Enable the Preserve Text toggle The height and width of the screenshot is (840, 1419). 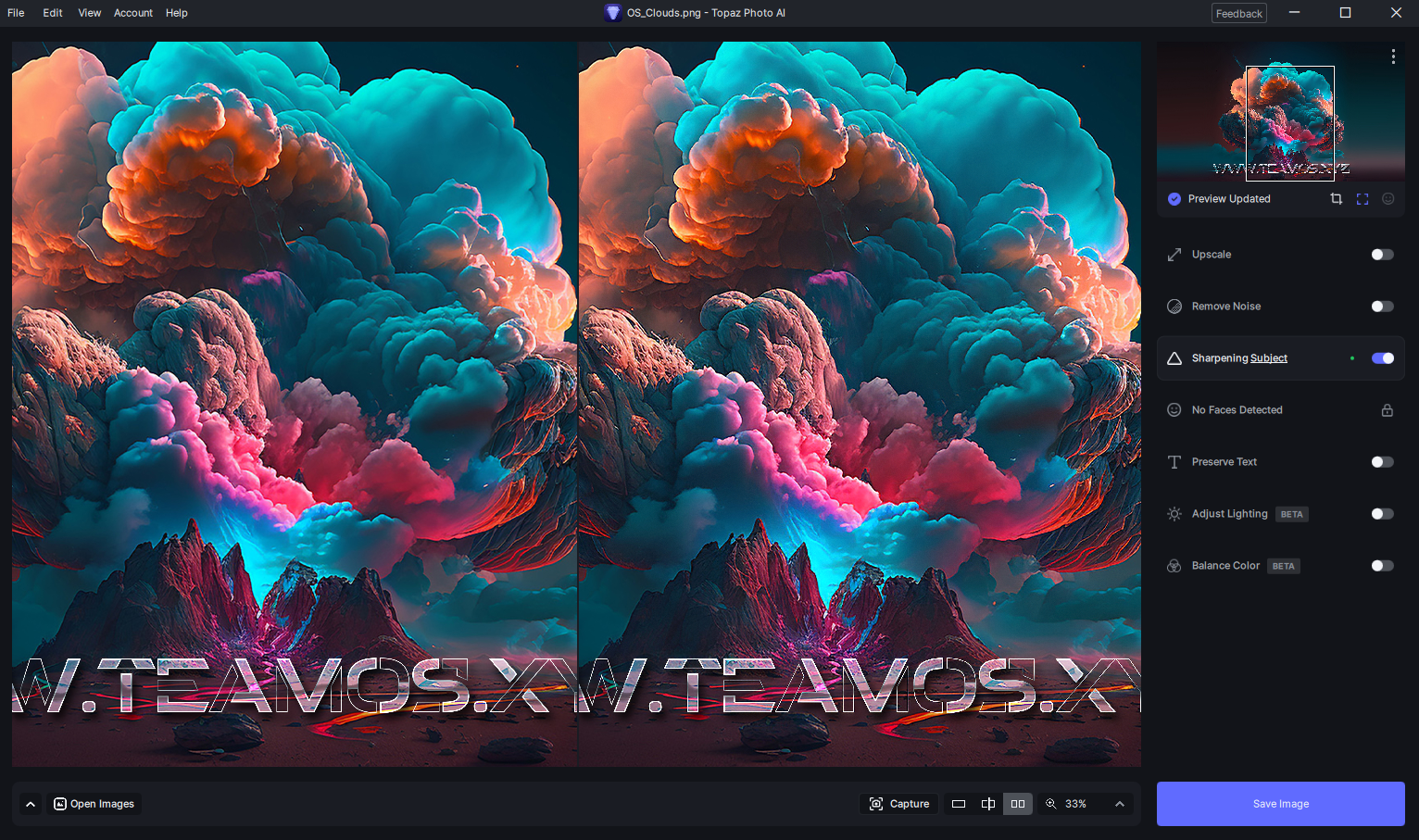pos(1382,462)
